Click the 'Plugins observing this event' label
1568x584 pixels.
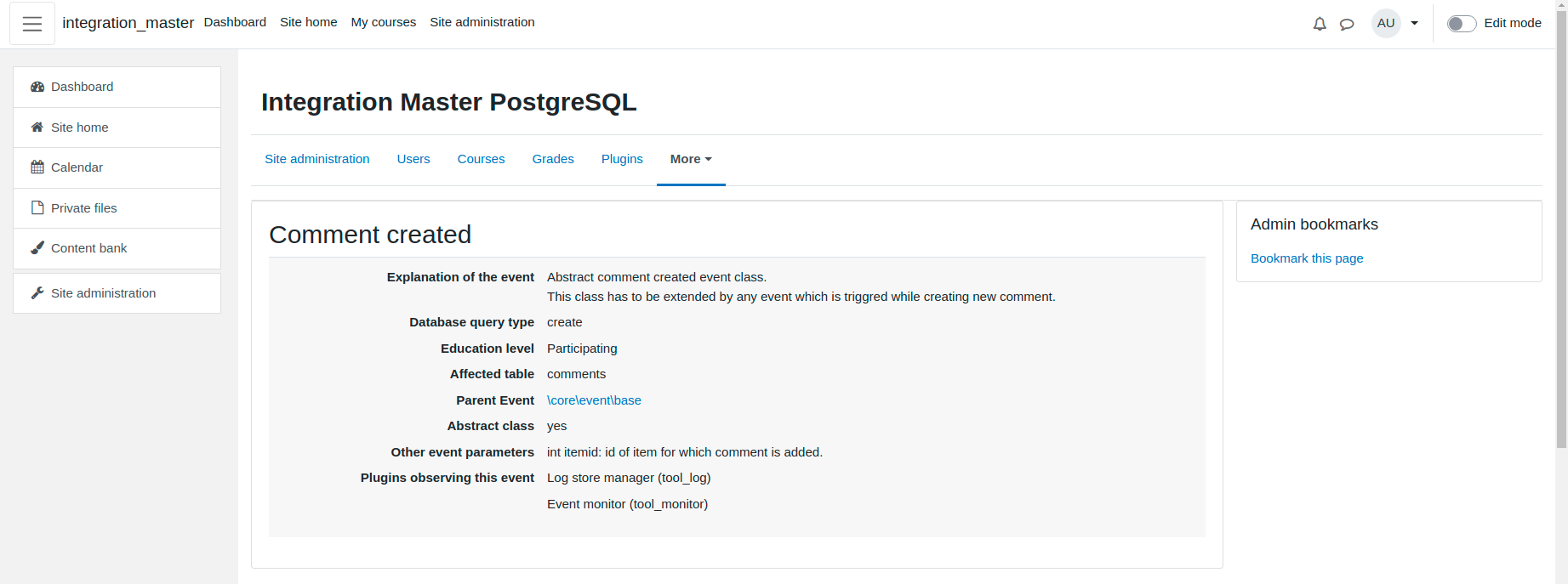pos(448,478)
